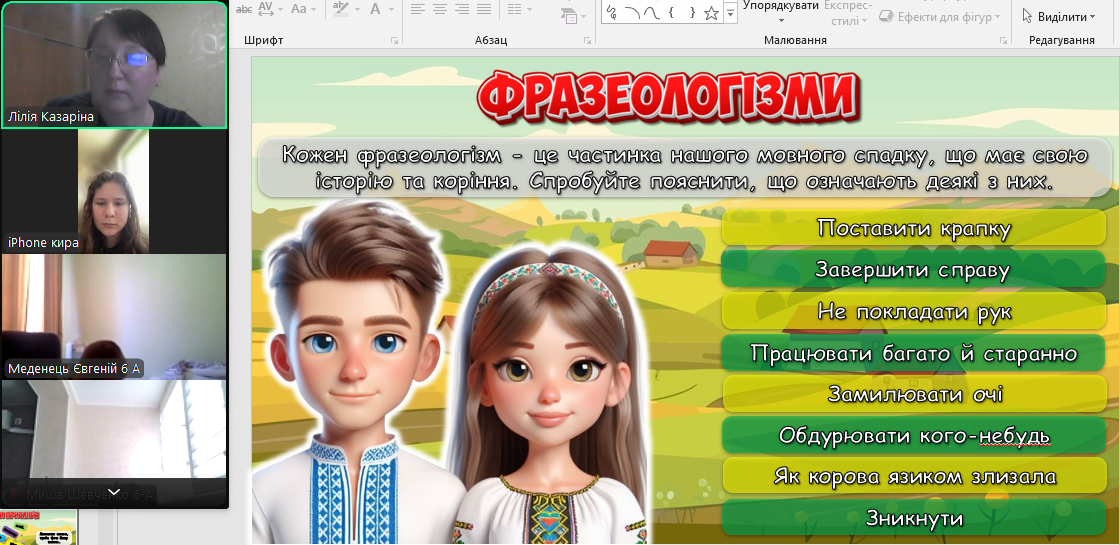Image resolution: width=1120 pixels, height=545 pixels.
Task: Click Лілія Казаріна video tile
Action: 114,64
